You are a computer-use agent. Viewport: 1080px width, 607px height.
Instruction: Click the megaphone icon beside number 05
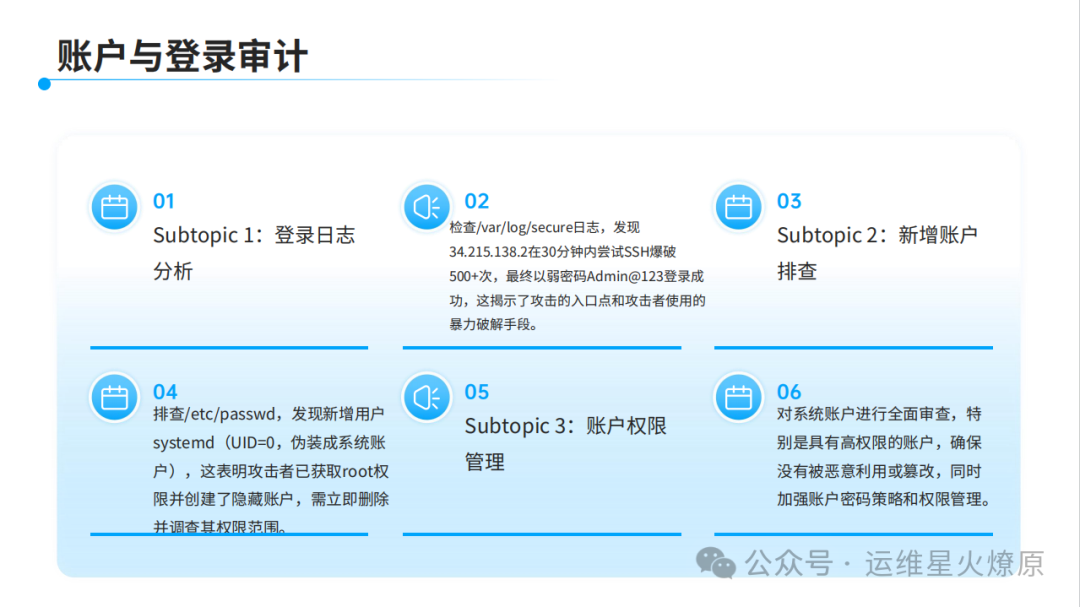coord(427,397)
